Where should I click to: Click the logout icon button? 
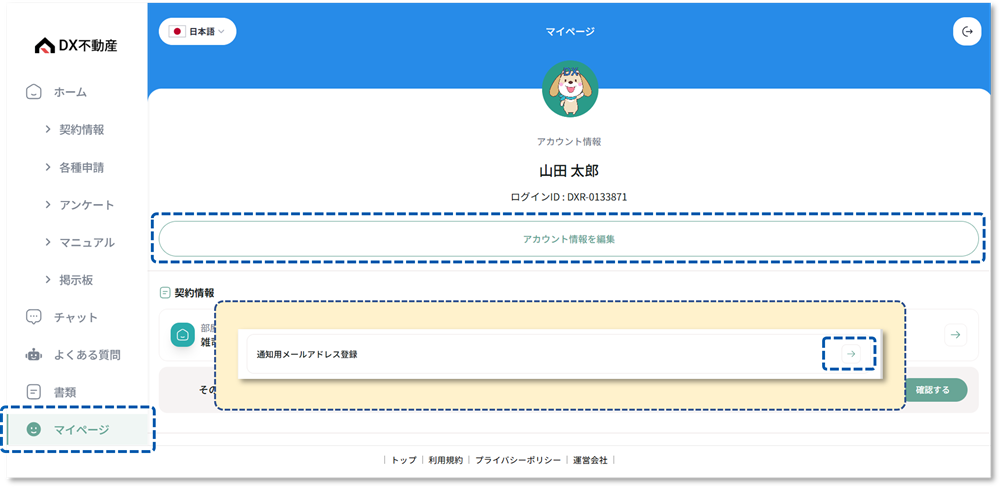pyautogui.click(x=967, y=31)
